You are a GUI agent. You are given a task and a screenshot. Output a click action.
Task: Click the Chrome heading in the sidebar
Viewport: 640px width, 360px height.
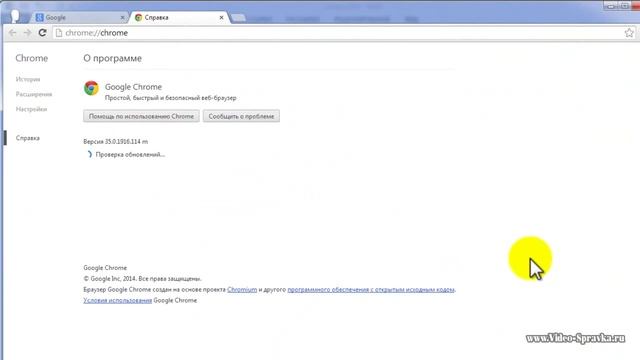point(31,58)
